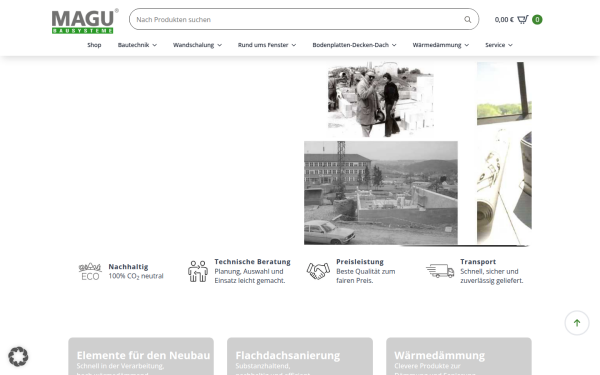
Task: Open the Rund ums Fenster menu
Action: [x=263, y=45]
